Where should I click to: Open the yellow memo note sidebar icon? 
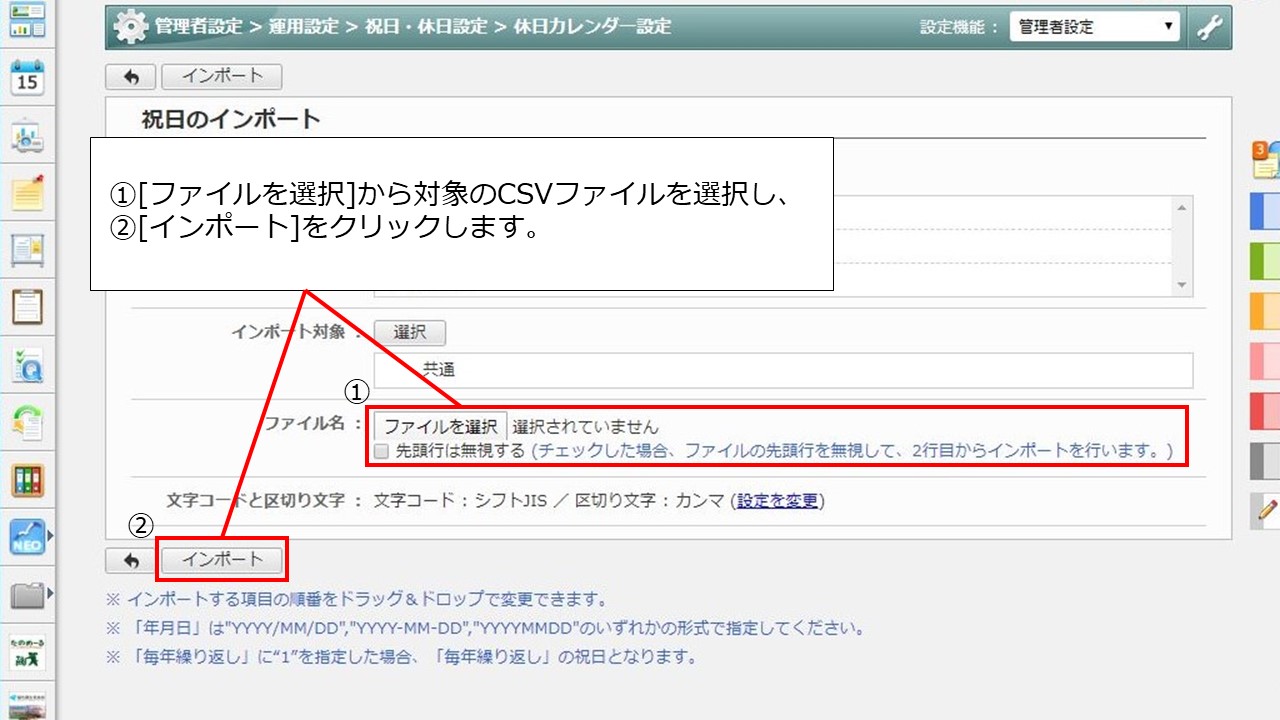tap(27, 193)
